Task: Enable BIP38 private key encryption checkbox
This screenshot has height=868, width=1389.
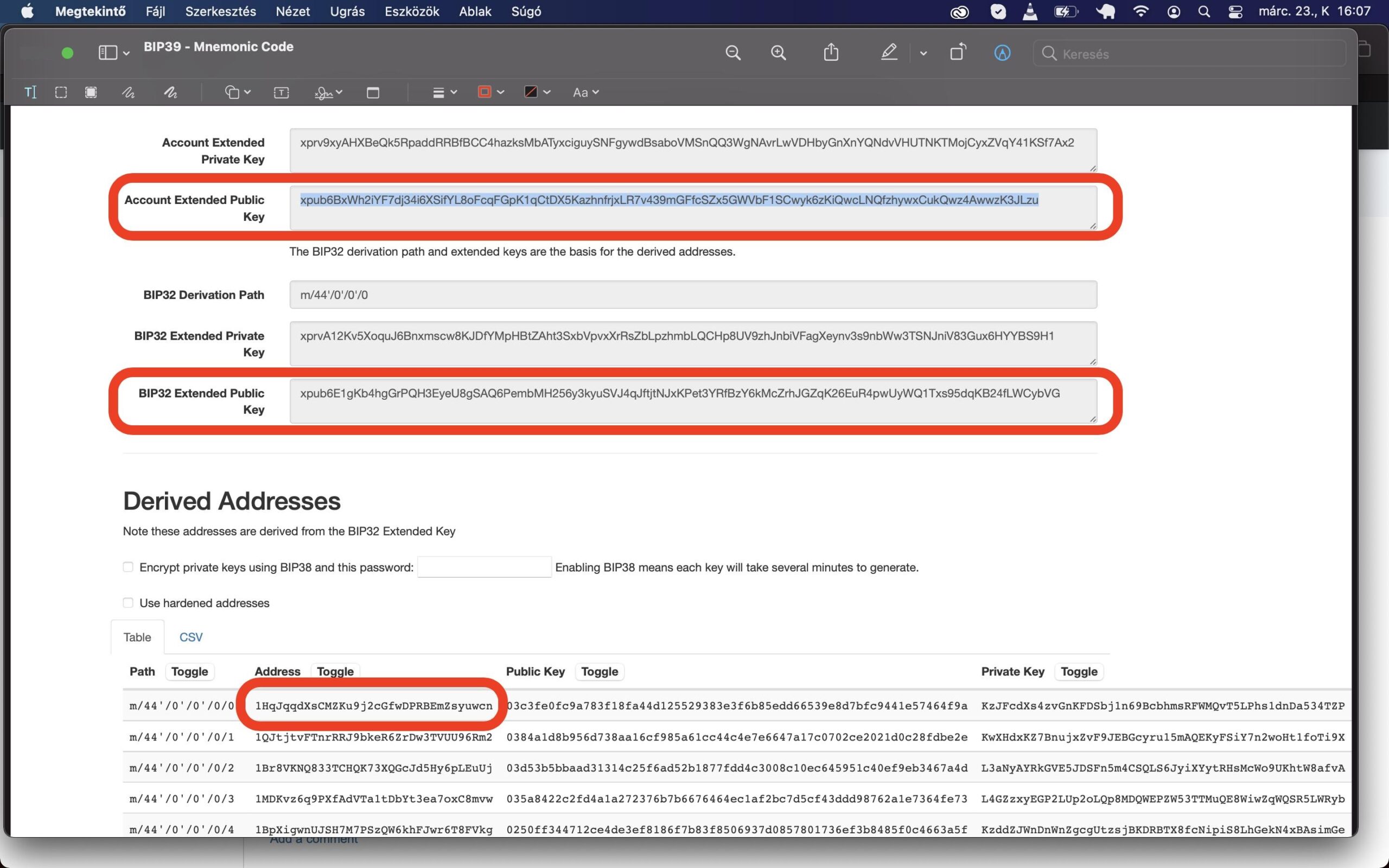Action: (x=128, y=567)
